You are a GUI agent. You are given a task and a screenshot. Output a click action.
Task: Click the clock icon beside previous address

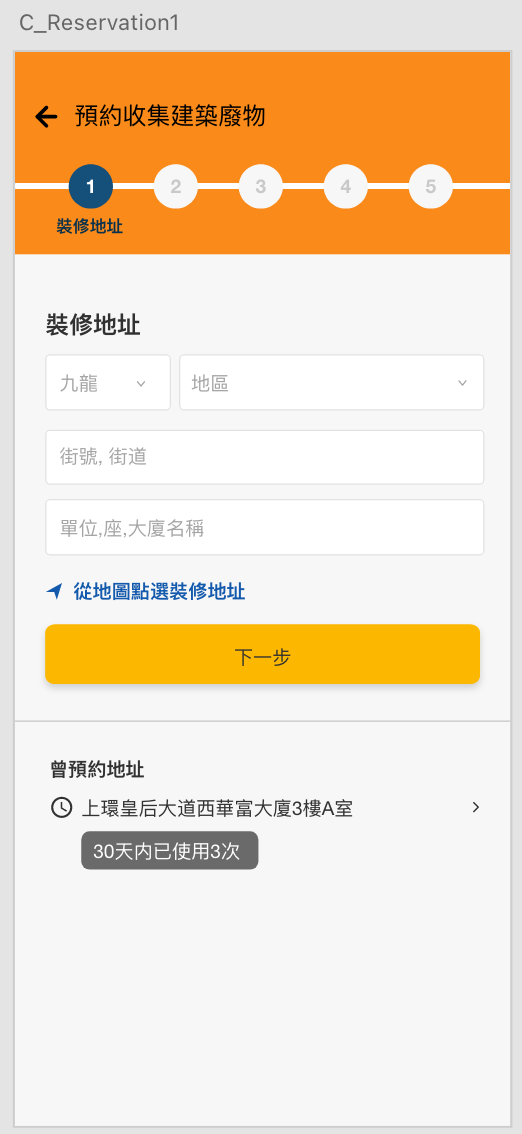coord(61,807)
